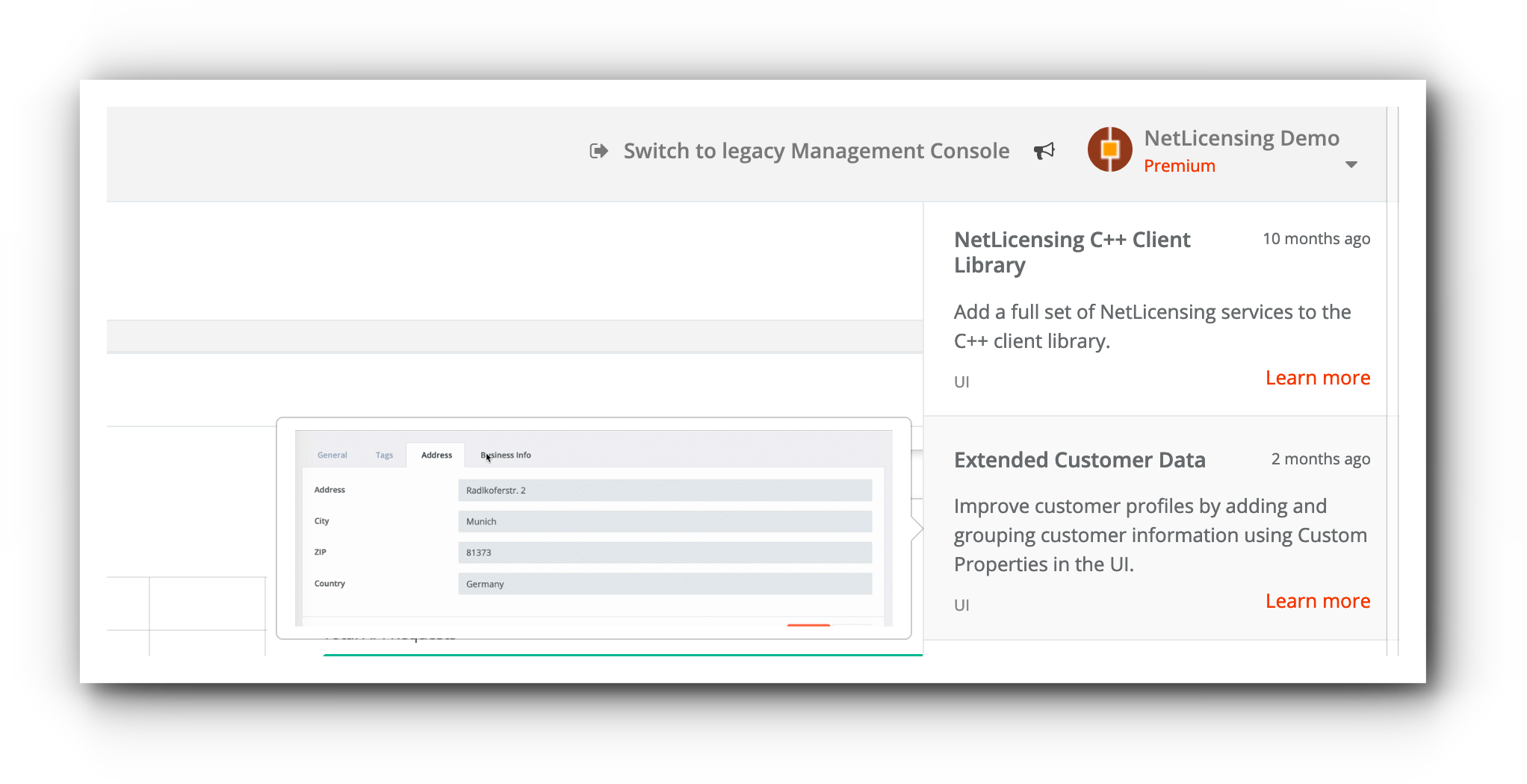
Task: Click the orange button in preview thumbnail
Action: tap(808, 625)
